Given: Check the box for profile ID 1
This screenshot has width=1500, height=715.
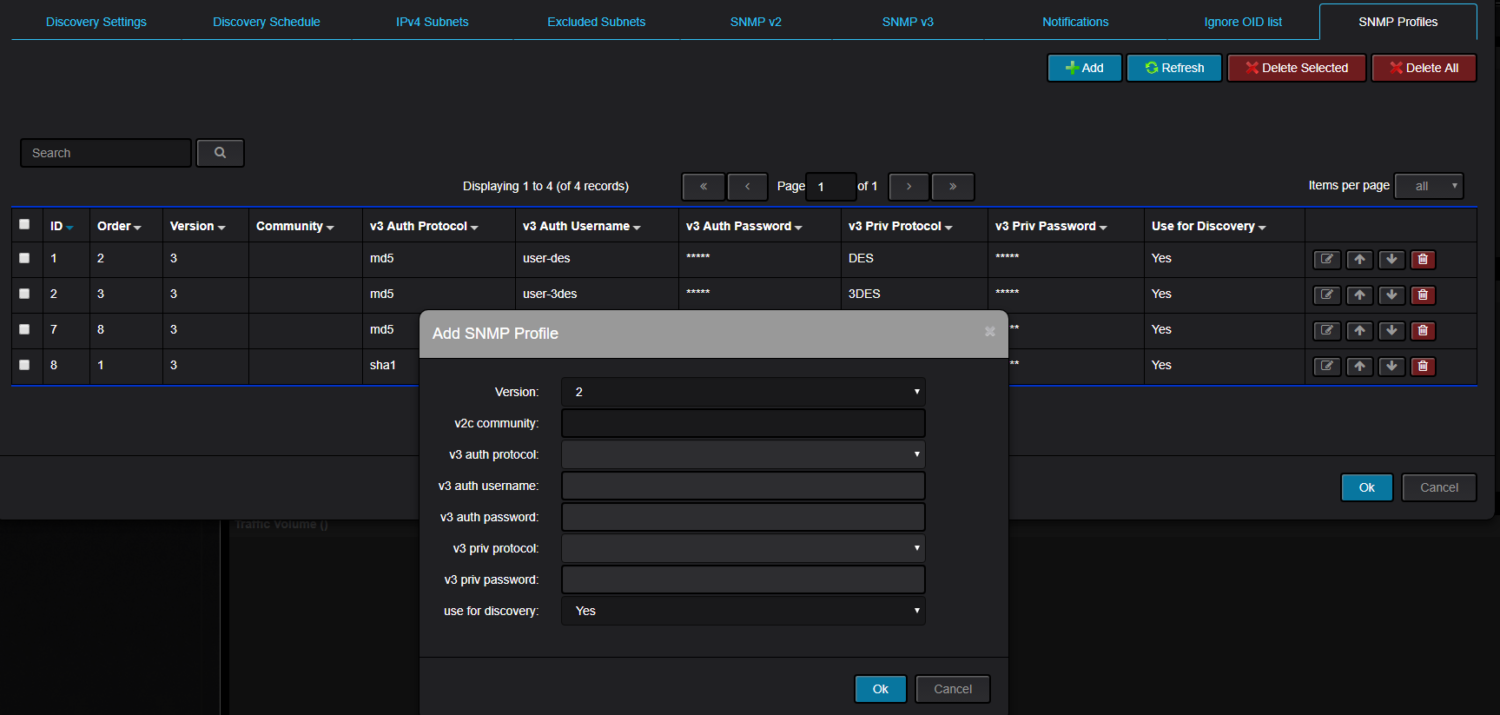Looking at the screenshot, I should click(x=25, y=258).
